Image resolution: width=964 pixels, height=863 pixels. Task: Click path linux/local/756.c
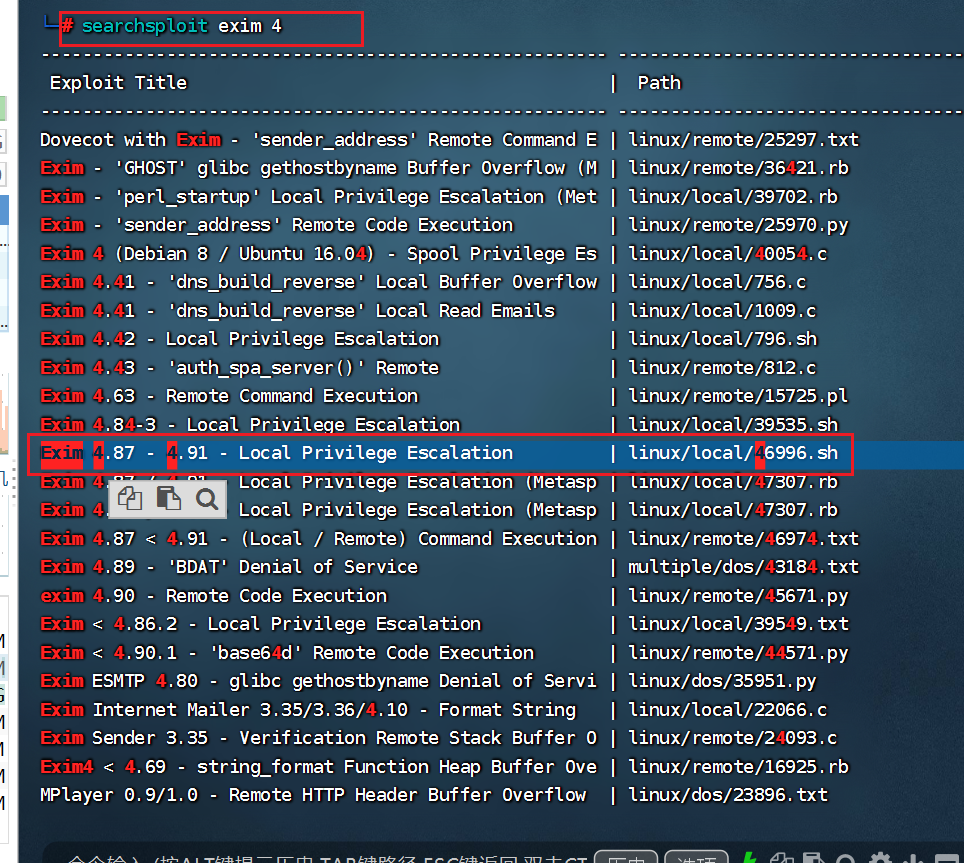717,282
